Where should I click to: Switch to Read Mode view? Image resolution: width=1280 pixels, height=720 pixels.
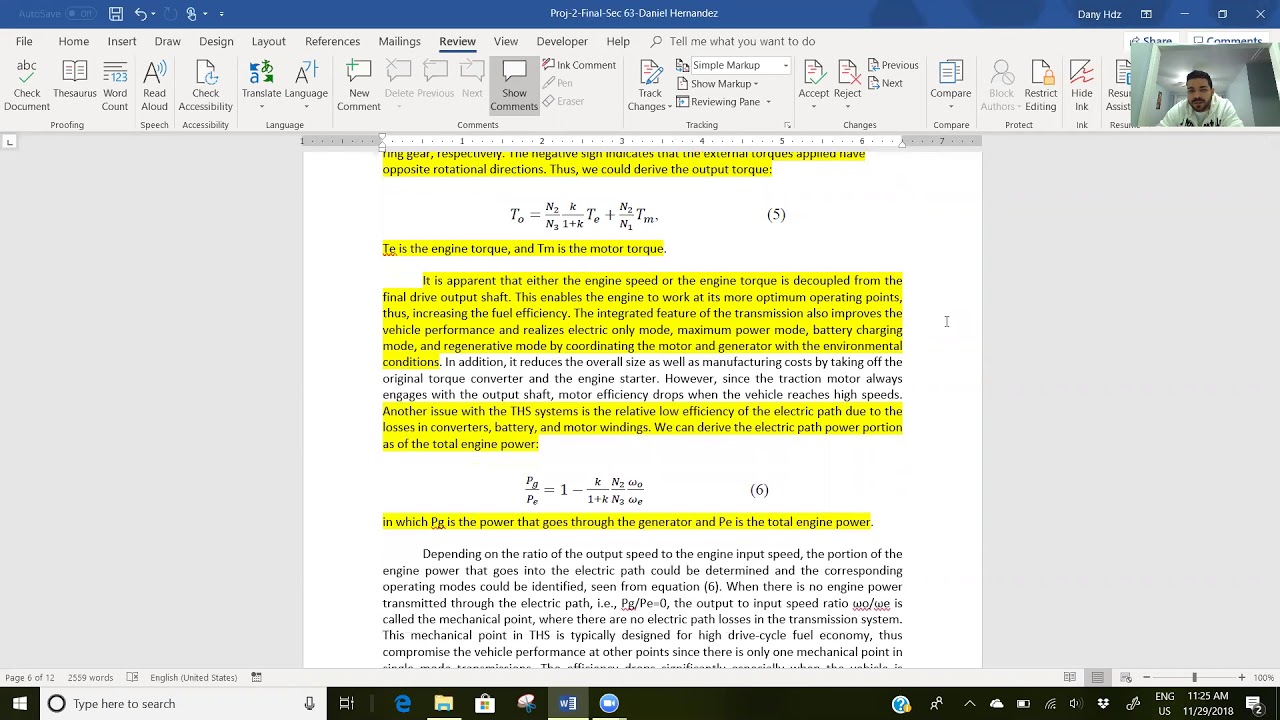pyautogui.click(x=1070, y=677)
